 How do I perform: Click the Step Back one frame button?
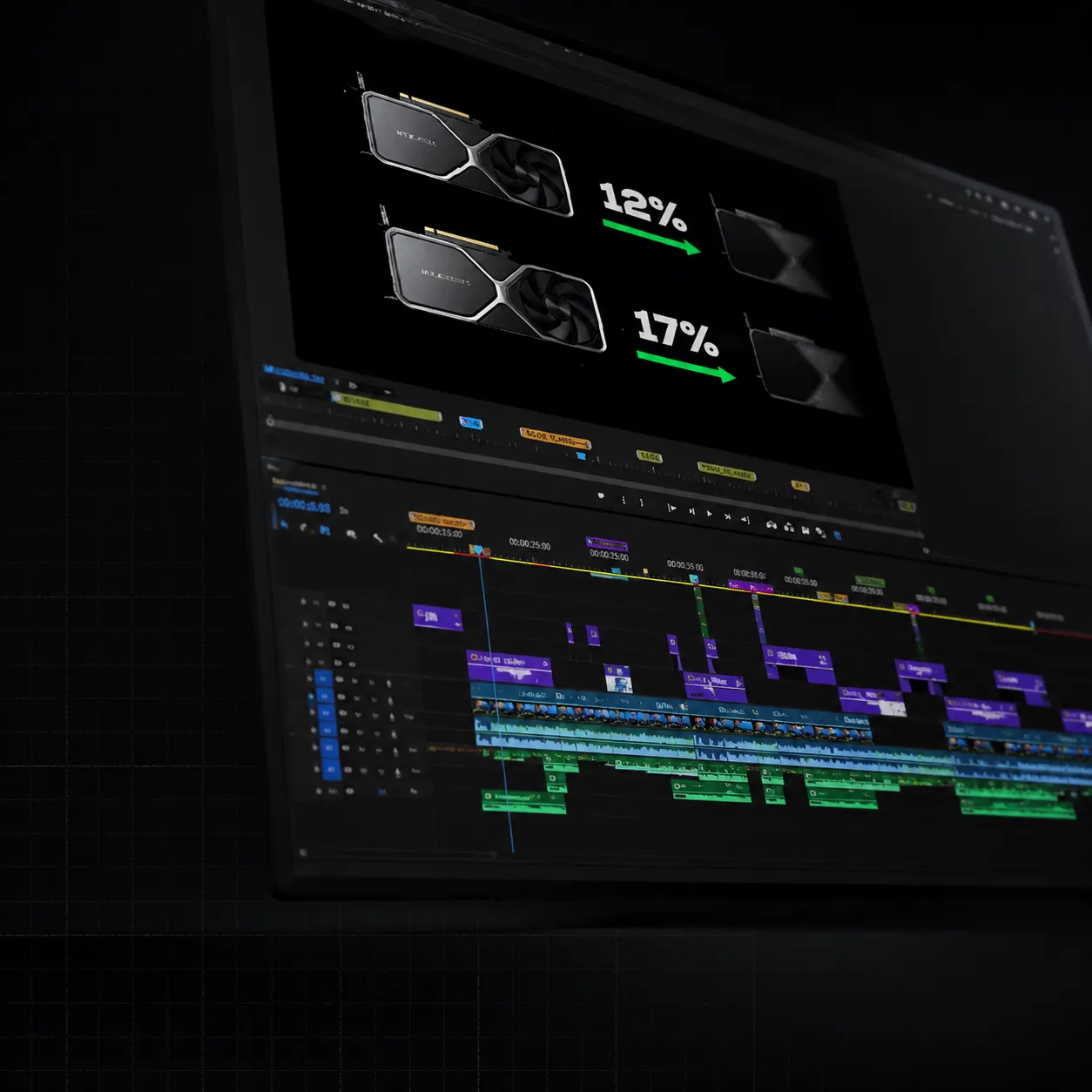click(x=691, y=511)
